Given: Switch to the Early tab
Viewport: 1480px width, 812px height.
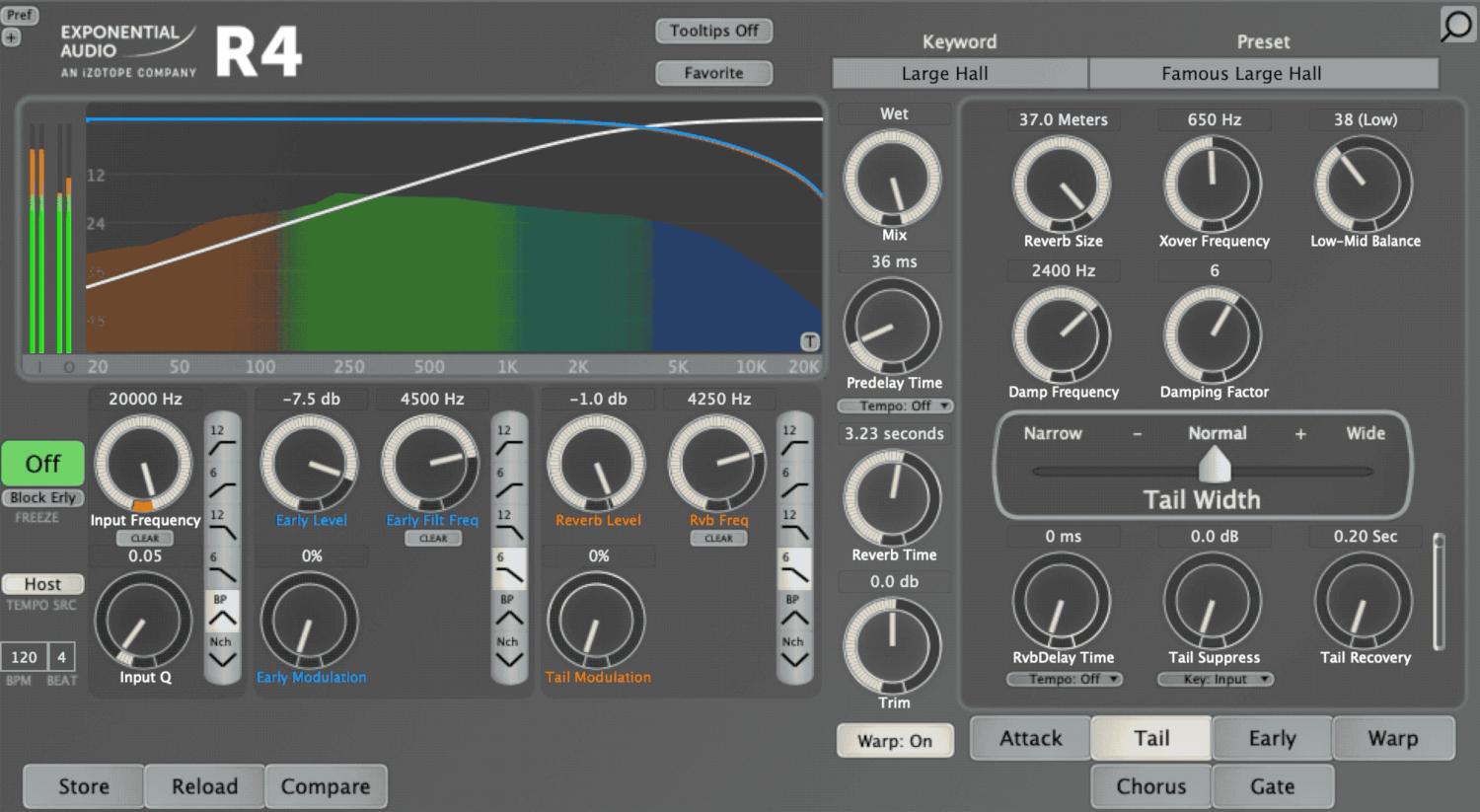Looking at the screenshot, I should pyautogui.click(x=1273, y=738).
